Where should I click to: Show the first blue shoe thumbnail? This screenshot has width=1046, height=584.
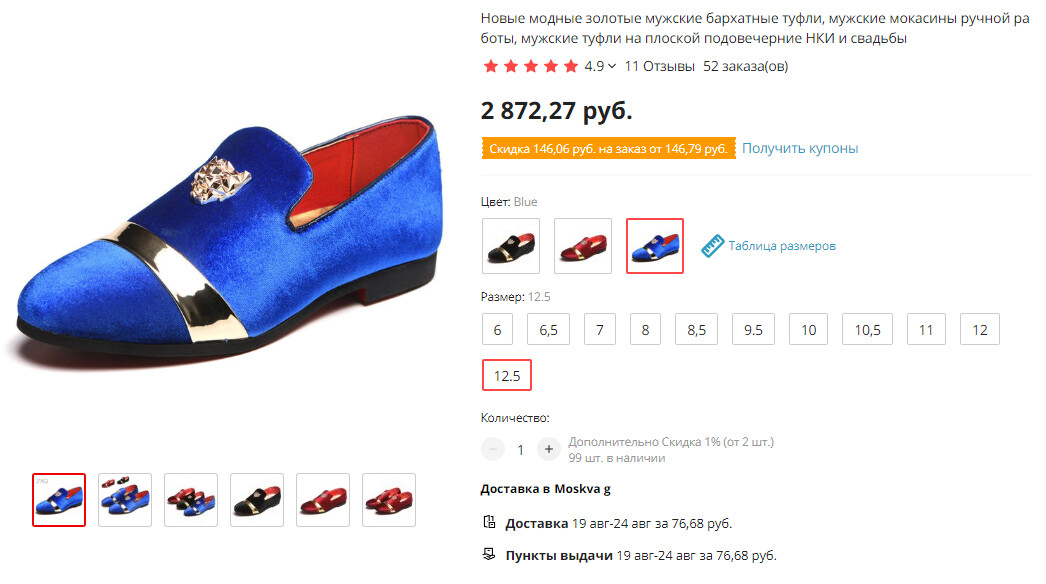point(59,500)
